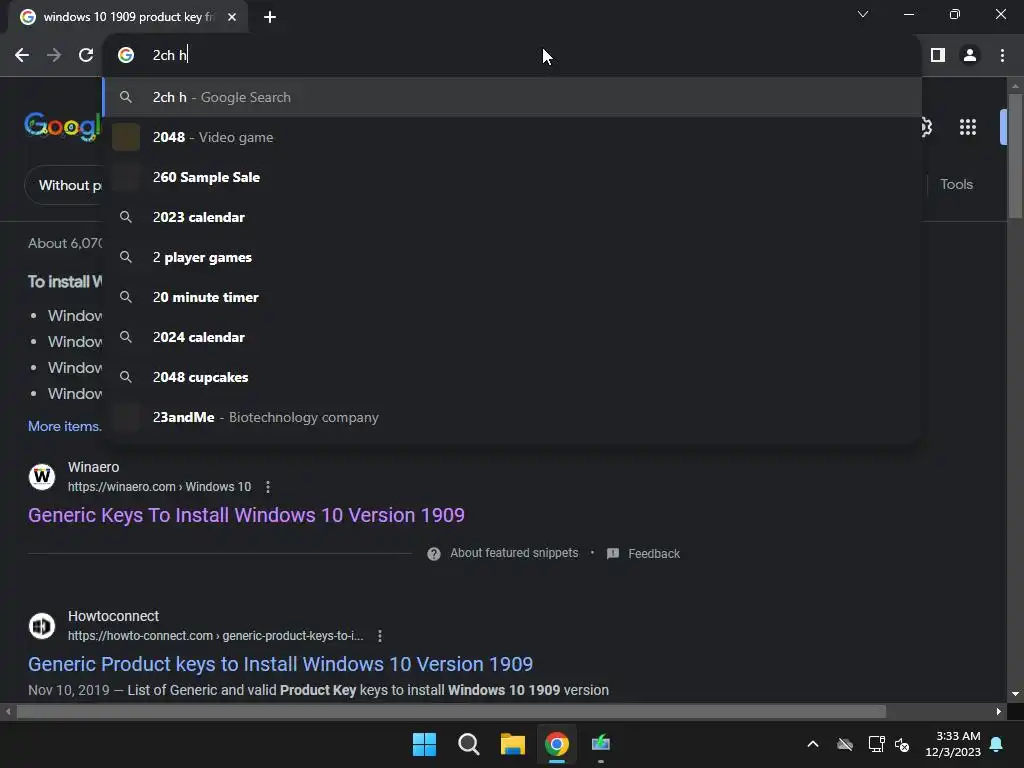Pick the '2024 calendar' suggestion
This screenshot has width=1024, height=768.
tap(512, 337)
